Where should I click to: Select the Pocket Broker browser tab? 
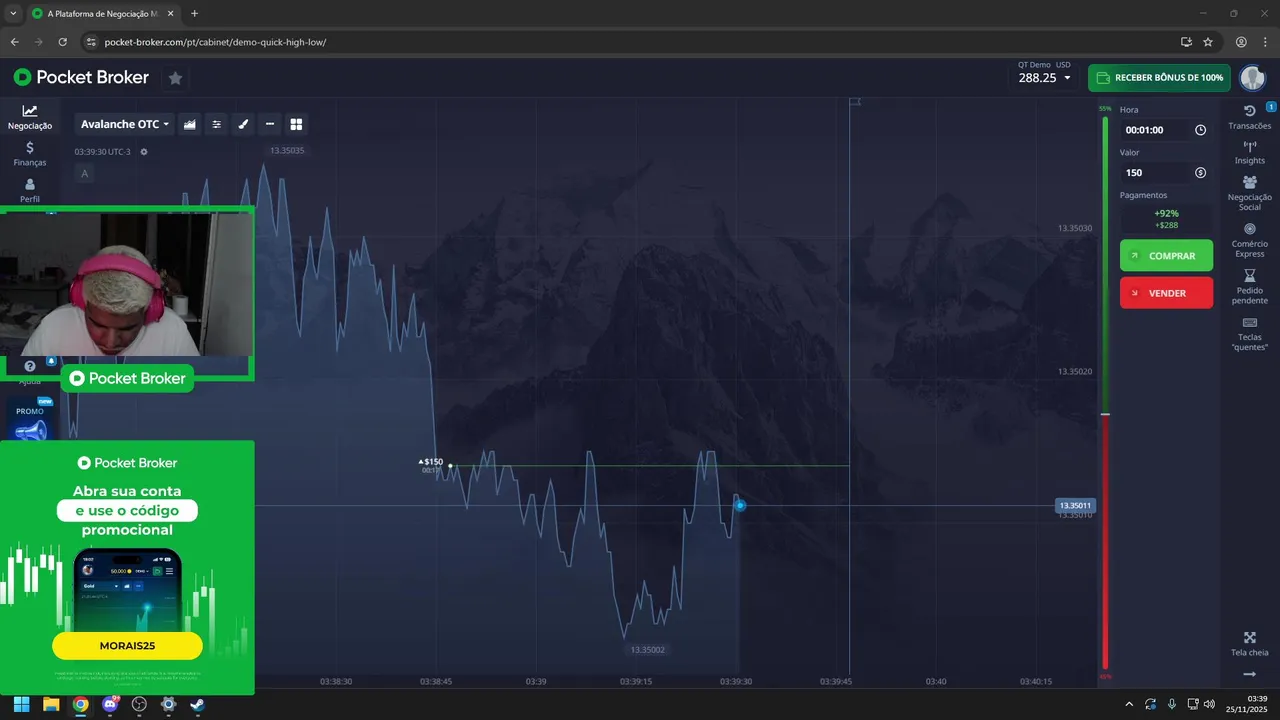coord(103,14)
